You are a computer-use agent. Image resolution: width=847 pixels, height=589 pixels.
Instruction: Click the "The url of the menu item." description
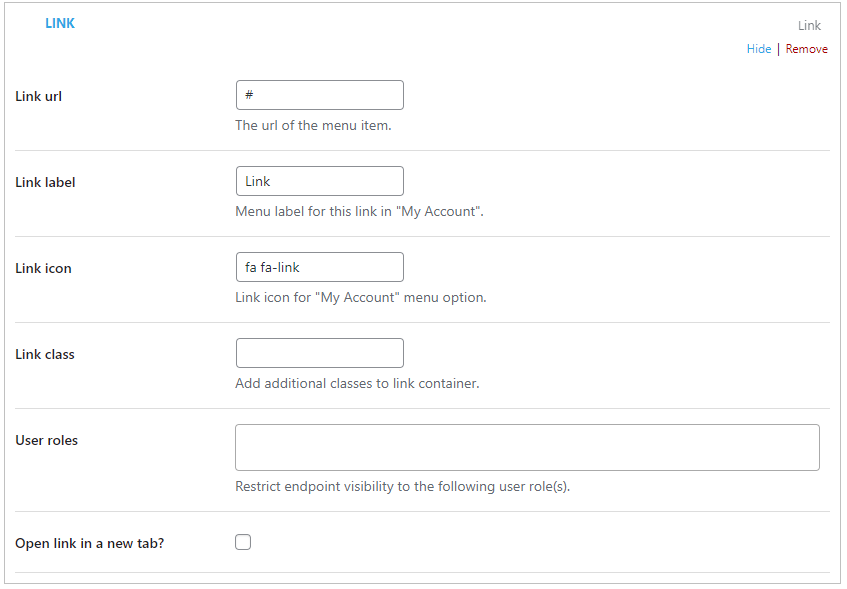pyautogui.click(x=313, y=125)
